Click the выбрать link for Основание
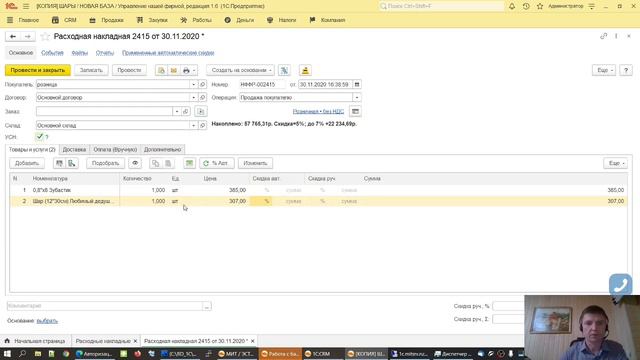This screenshot has height=360, width=640. (x=47, y=321)
